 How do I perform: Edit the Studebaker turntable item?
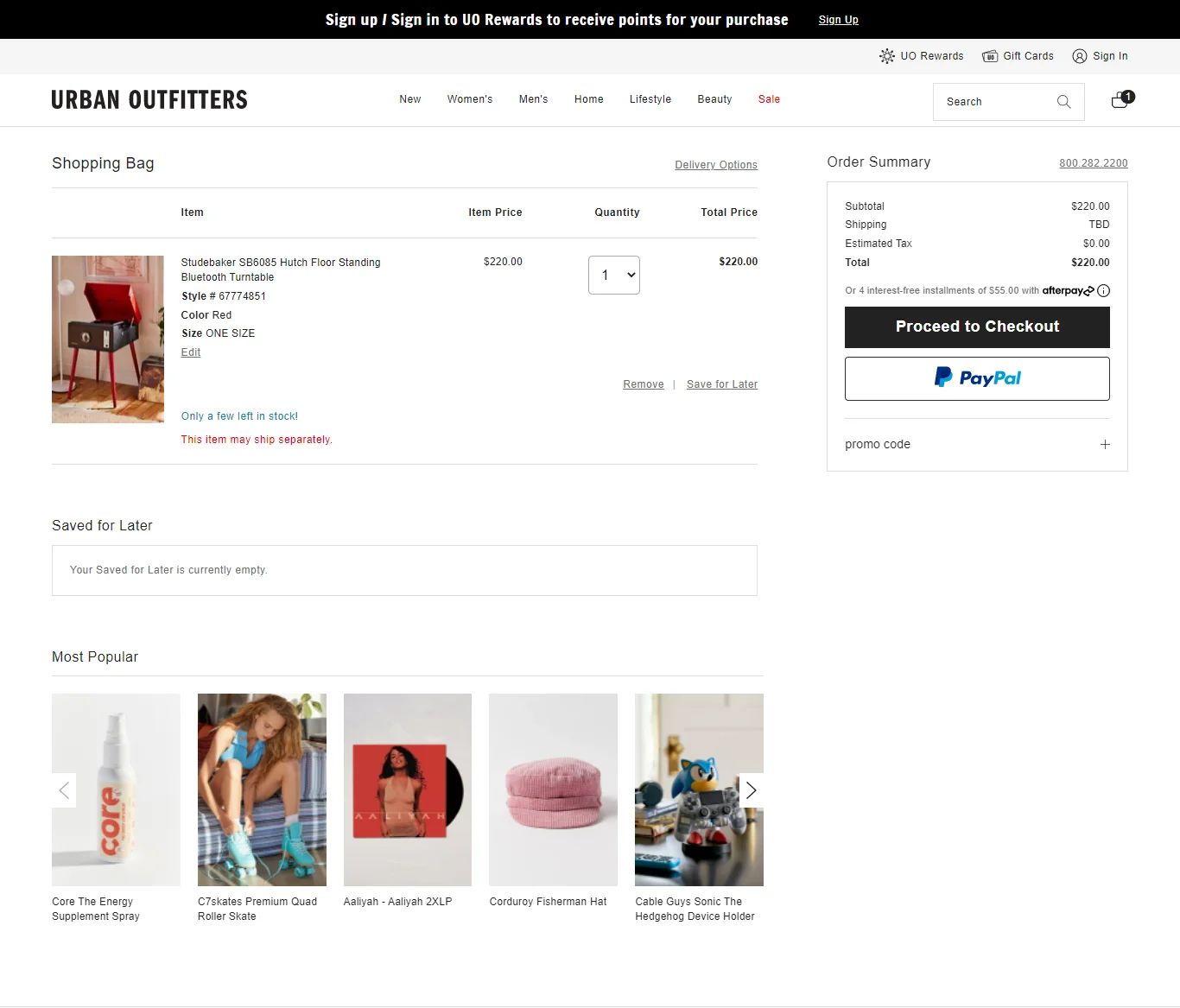pyautogui.click(x=190, y=352)
